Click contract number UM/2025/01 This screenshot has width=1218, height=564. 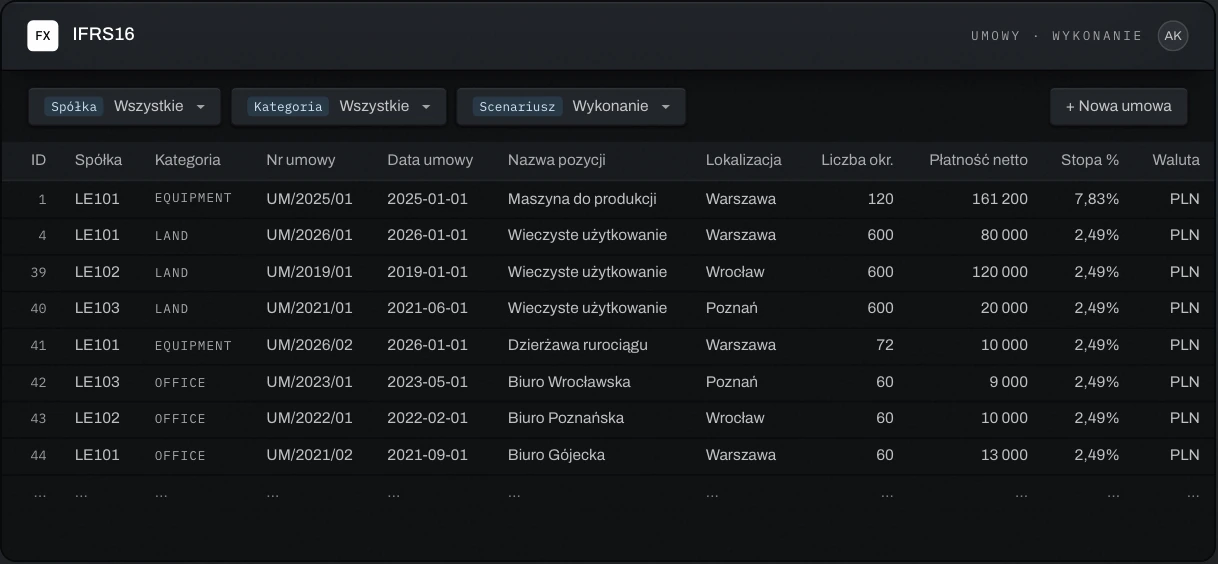(310, 199)
